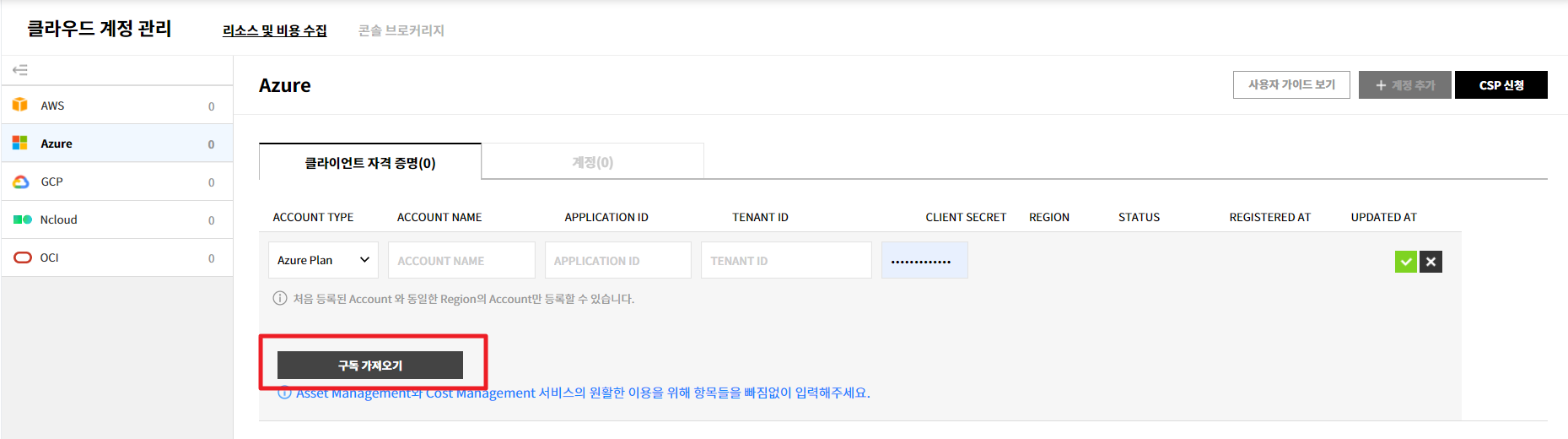The height and width of the screenshot is (439, 1568).
Task: Focus the ACCOUNT NAME input field
Action: pyautogui.click(x=461, y=261)
